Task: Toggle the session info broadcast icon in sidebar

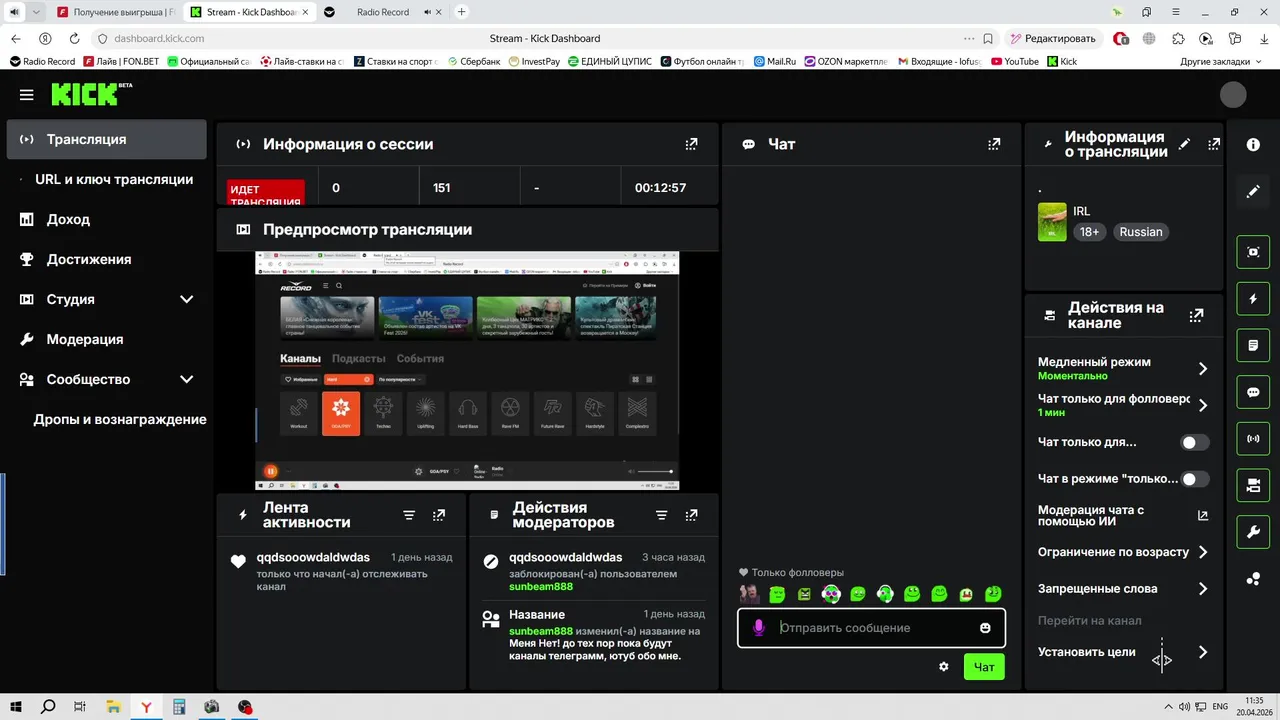Action: pyautogui.click(x=1253, y=439)
